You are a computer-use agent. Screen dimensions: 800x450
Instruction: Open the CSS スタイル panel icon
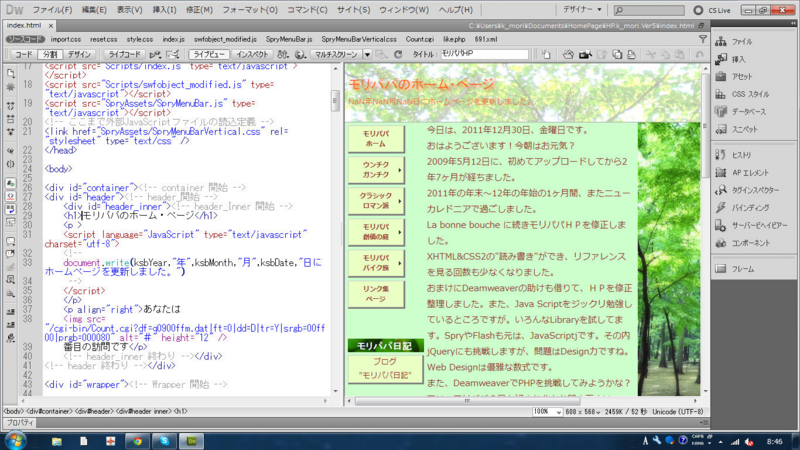(x=721, y=94)
